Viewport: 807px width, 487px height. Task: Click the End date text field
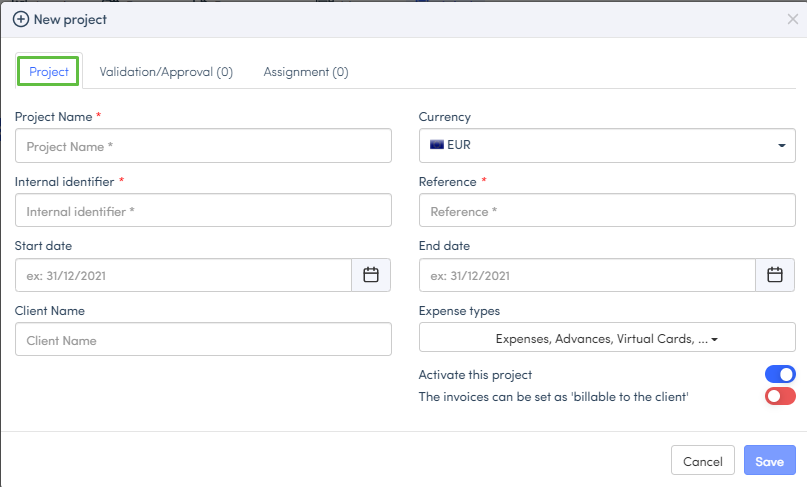pos(586,275)
